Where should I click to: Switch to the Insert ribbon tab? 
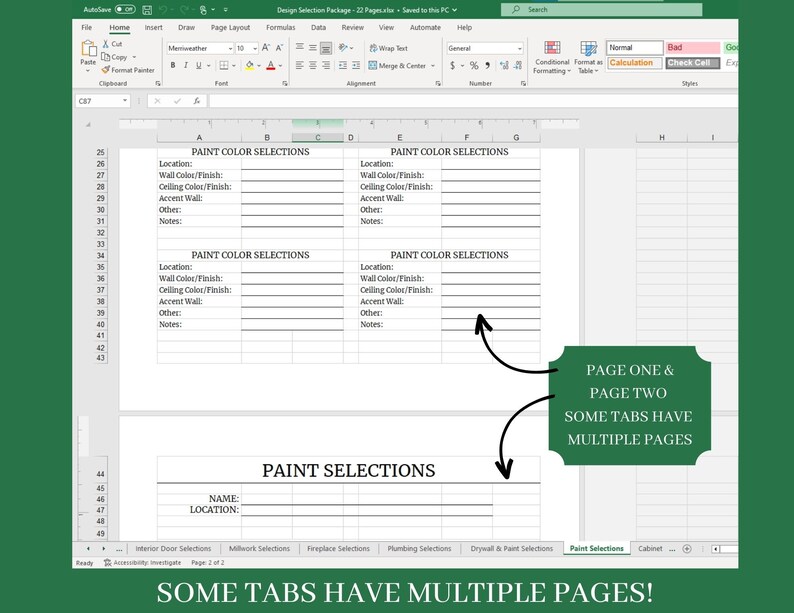(x=153, y=27)
